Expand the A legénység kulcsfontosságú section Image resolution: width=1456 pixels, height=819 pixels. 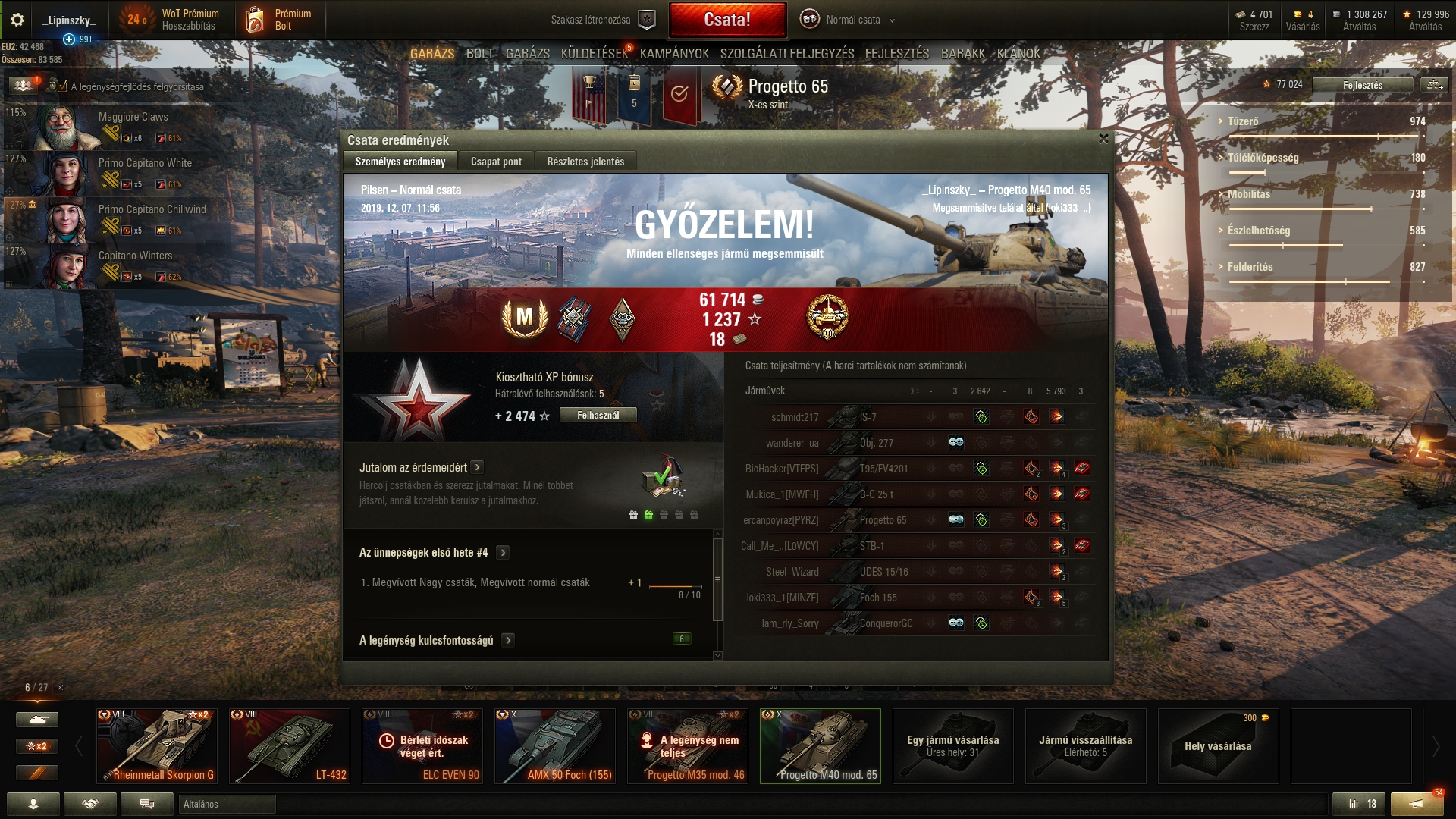508,640
